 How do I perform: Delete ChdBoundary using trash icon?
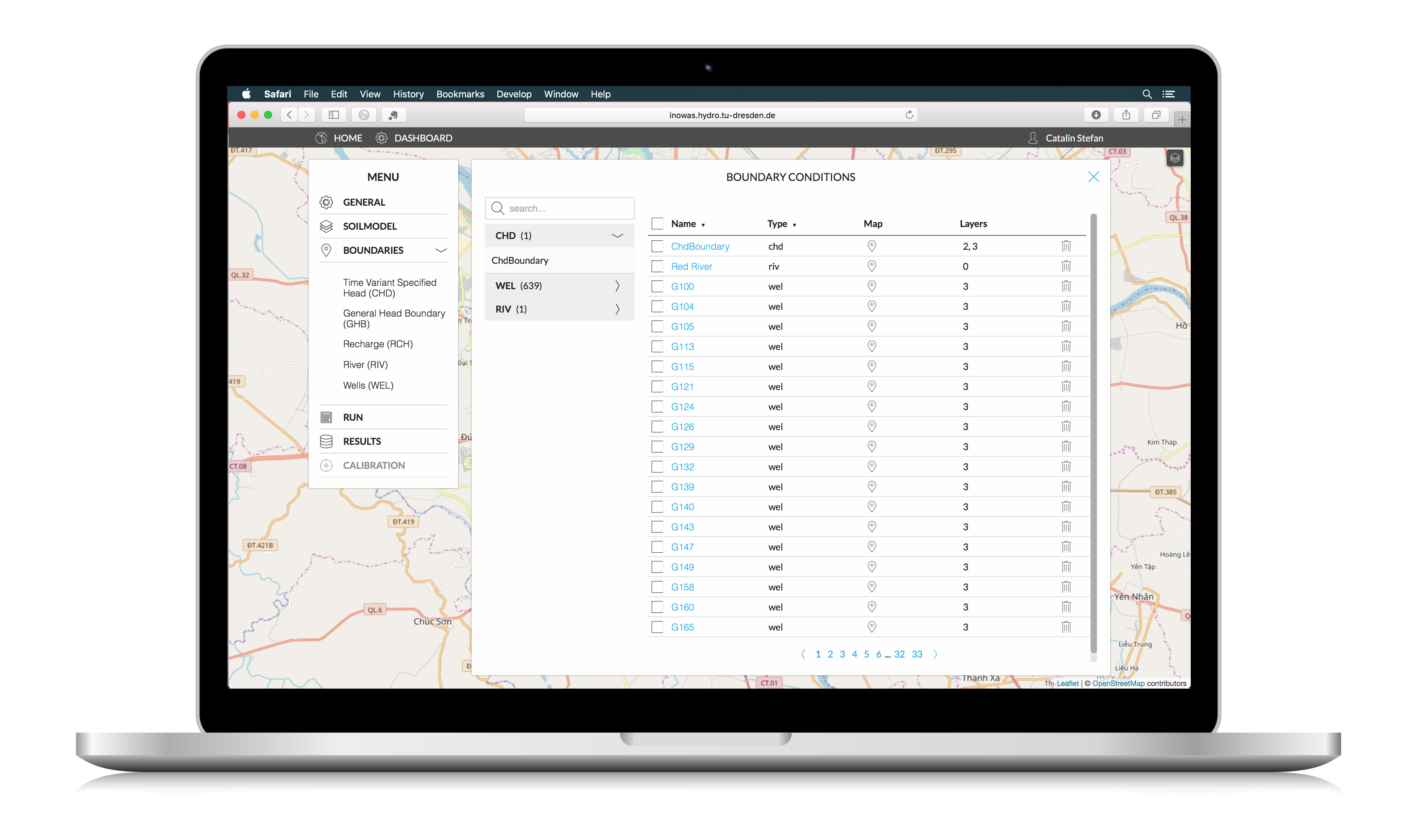pyautogui.click(x=1066, y=246)
